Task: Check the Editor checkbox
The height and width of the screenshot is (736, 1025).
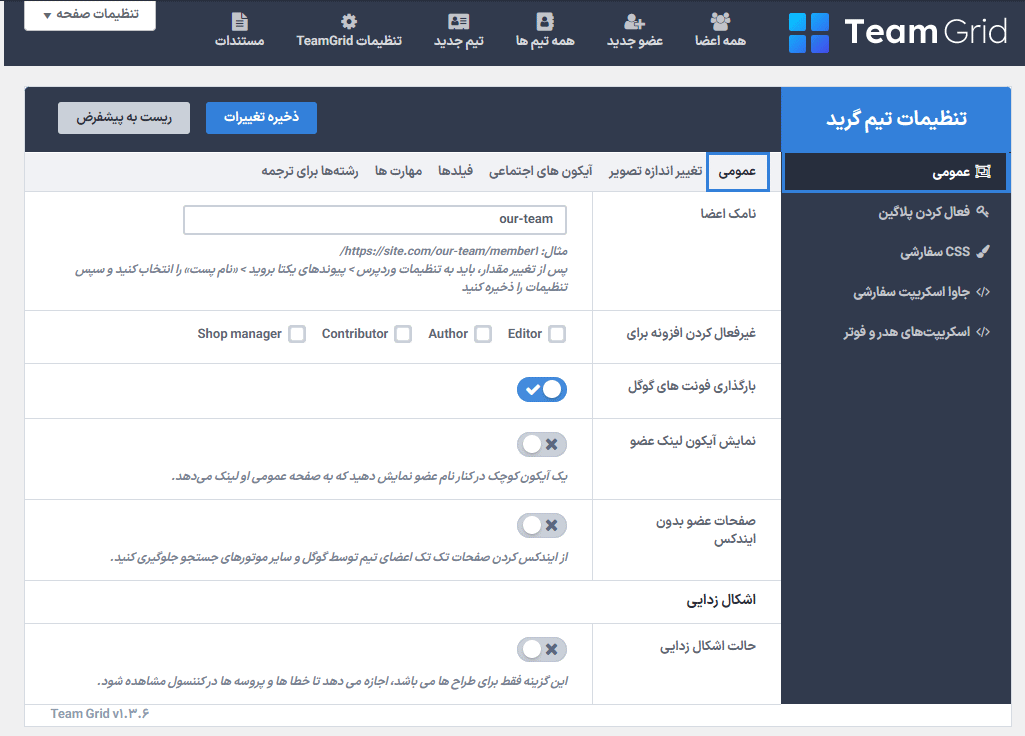Action: click(556, 334)
